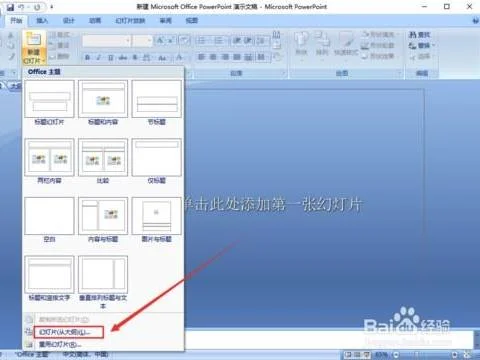Image resolution: width=480 pixels, height=360 pixels.
Task: Switch to the 插入 ribbon tab
Action: point(42,21)
